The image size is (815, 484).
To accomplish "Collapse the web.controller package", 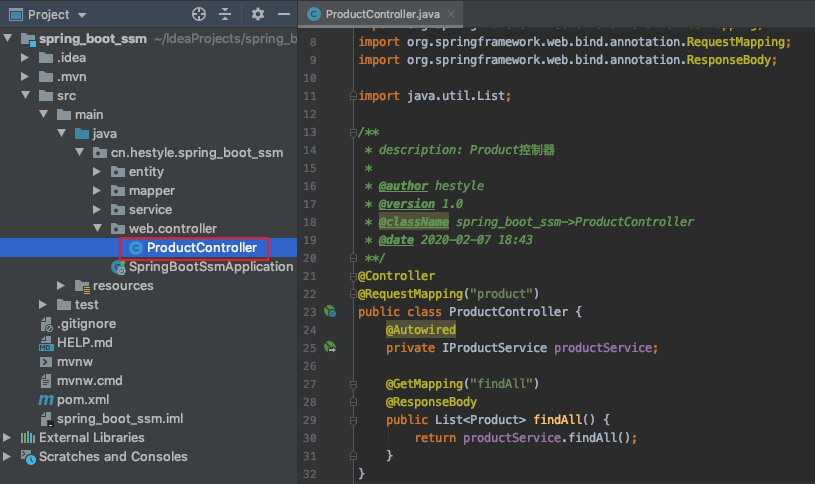I will [x=98, y=228].
